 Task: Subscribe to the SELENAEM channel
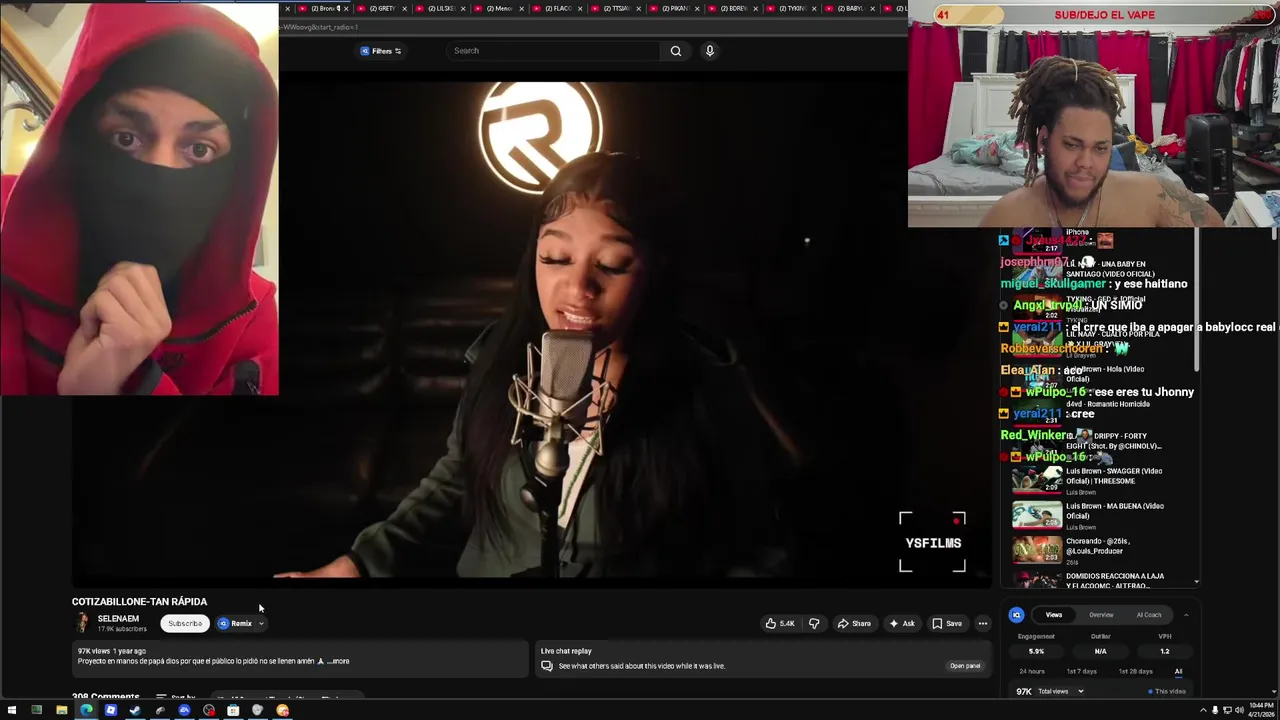tap(185, 623)
